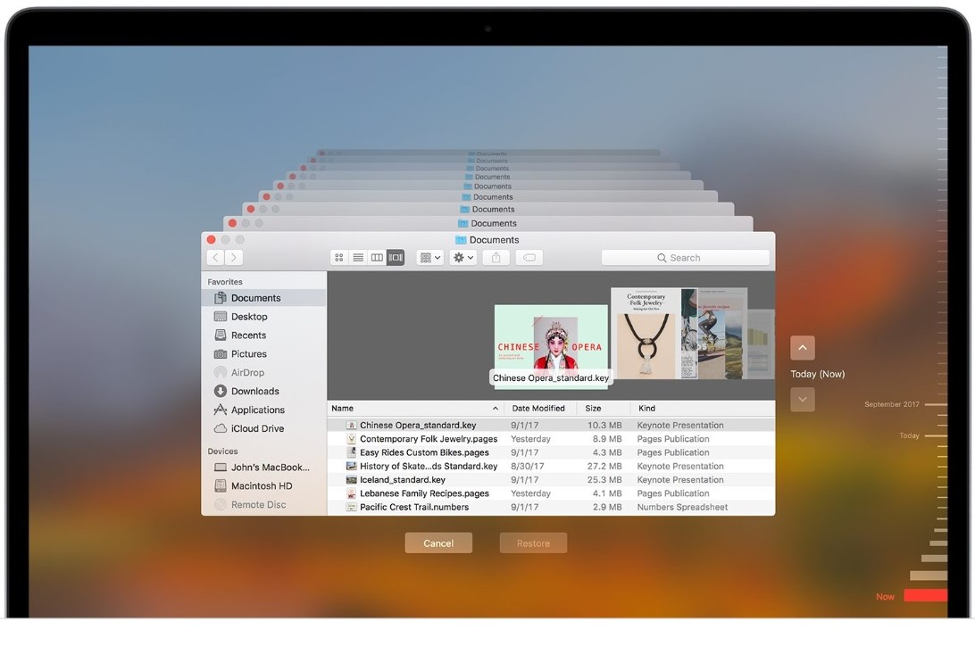Select AirDrop in the Favorites sidebar

[246, 372]
